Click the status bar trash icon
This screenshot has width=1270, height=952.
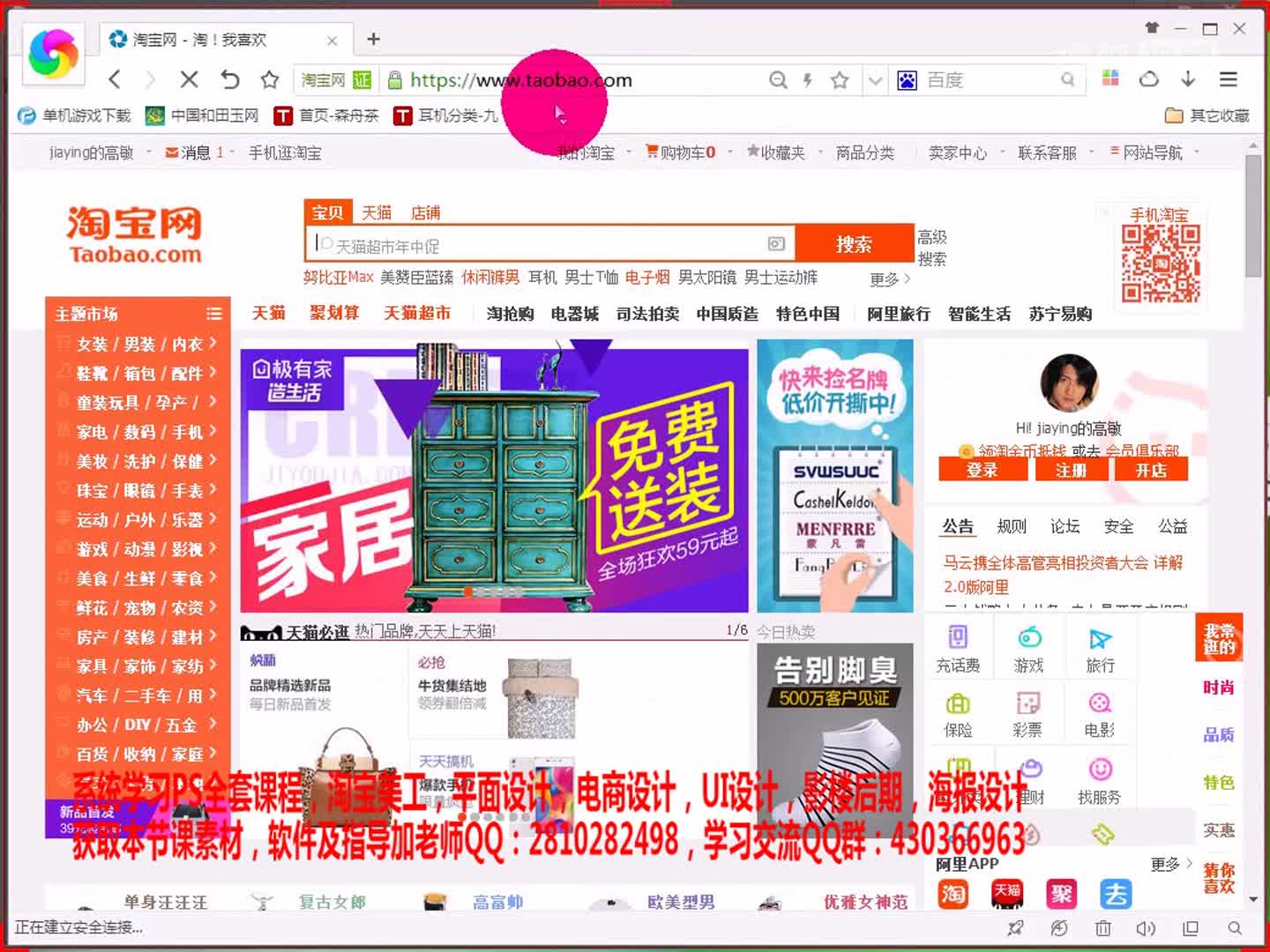tap(1102, 928)
